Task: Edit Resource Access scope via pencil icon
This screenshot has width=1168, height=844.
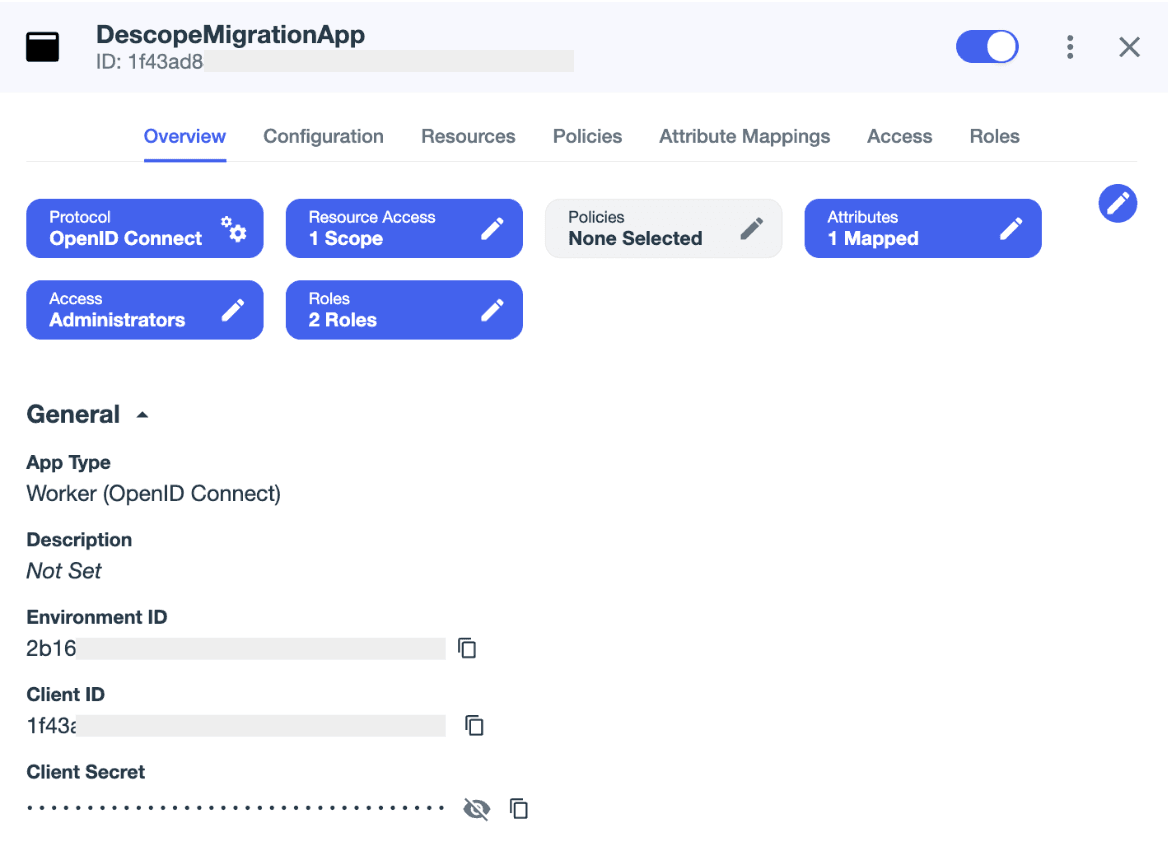Action: (492, 228)
